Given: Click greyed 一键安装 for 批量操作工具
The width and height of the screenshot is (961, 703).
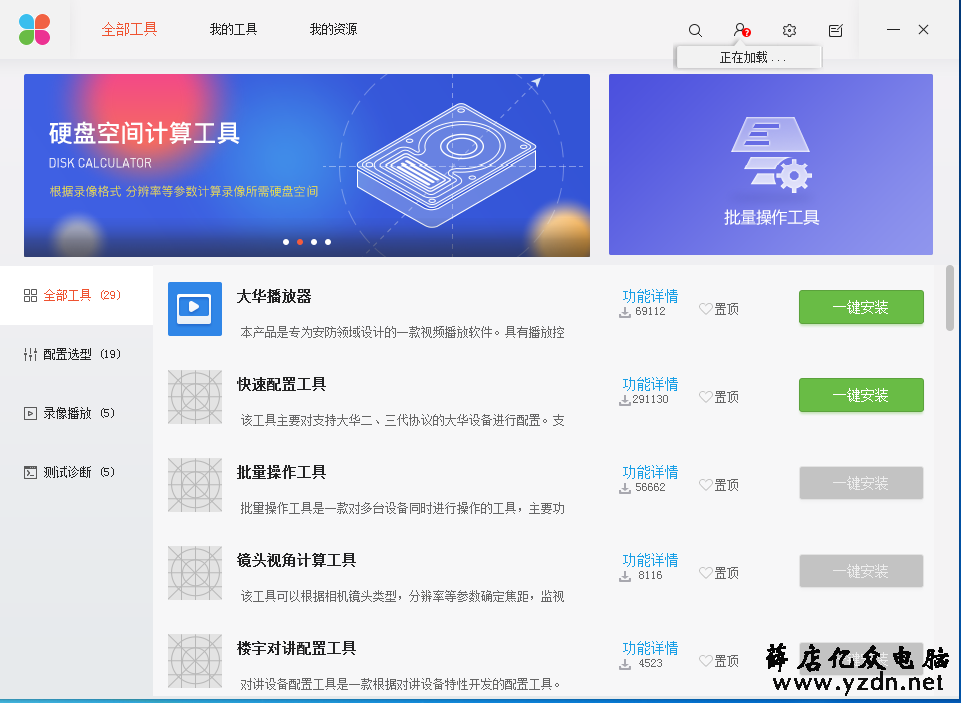Looking at the screenshot, I should pyautogui.click(x=861, y=483).
